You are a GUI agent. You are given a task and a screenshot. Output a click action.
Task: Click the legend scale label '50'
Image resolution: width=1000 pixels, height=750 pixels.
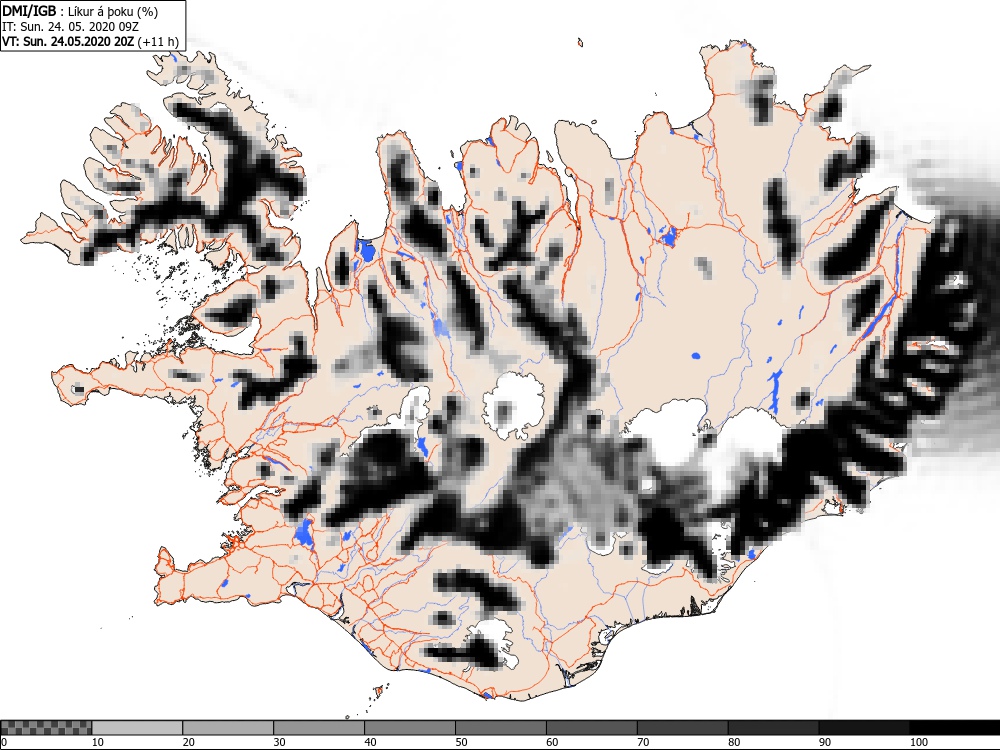[x=461, y=742]
